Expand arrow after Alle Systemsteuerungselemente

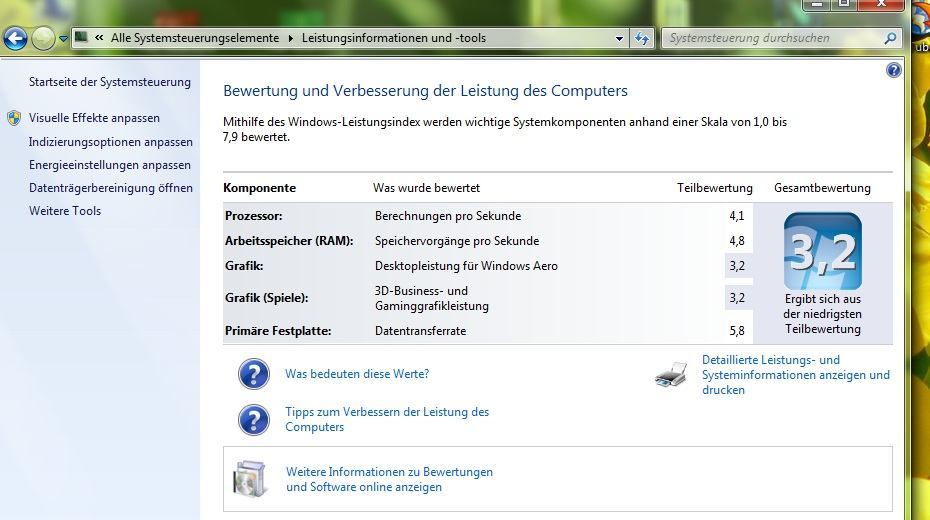(291, 39)
